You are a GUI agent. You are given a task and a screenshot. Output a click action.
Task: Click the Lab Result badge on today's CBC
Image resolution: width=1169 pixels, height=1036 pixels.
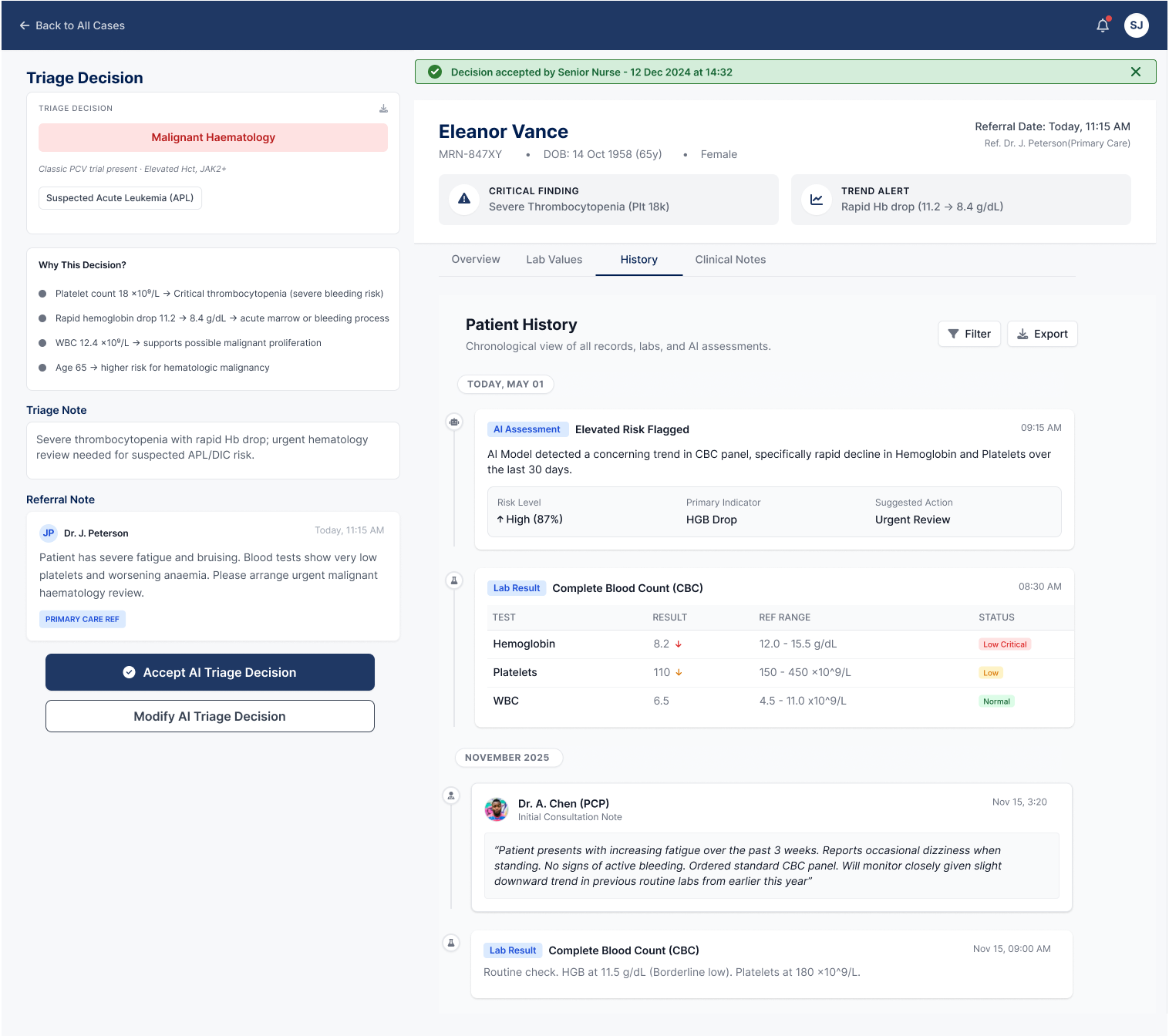pyautogui.click(x=517, y=588)
